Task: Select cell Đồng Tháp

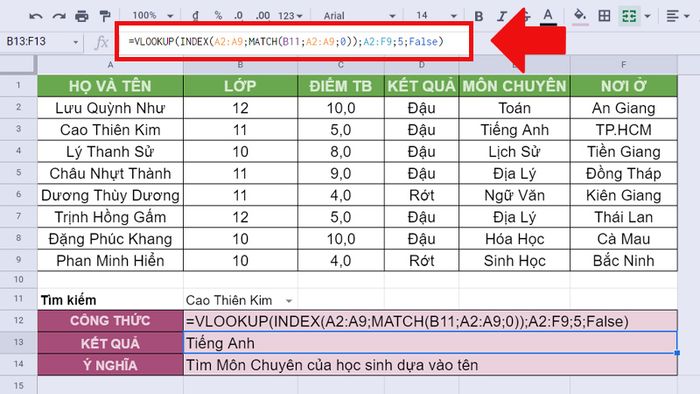Action: click(624, 173)
